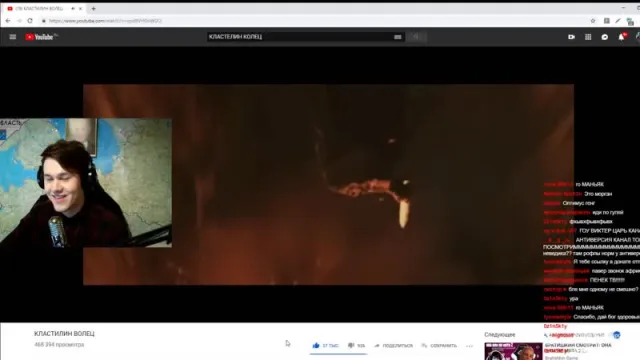Open the on-screen keyboard icon in search

click(398, 37)
